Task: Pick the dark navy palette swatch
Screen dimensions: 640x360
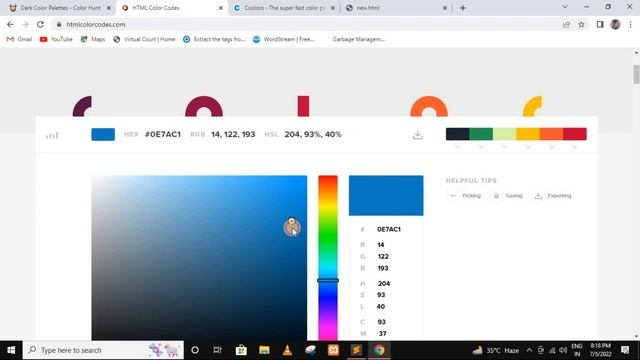Action: (458, 134)
